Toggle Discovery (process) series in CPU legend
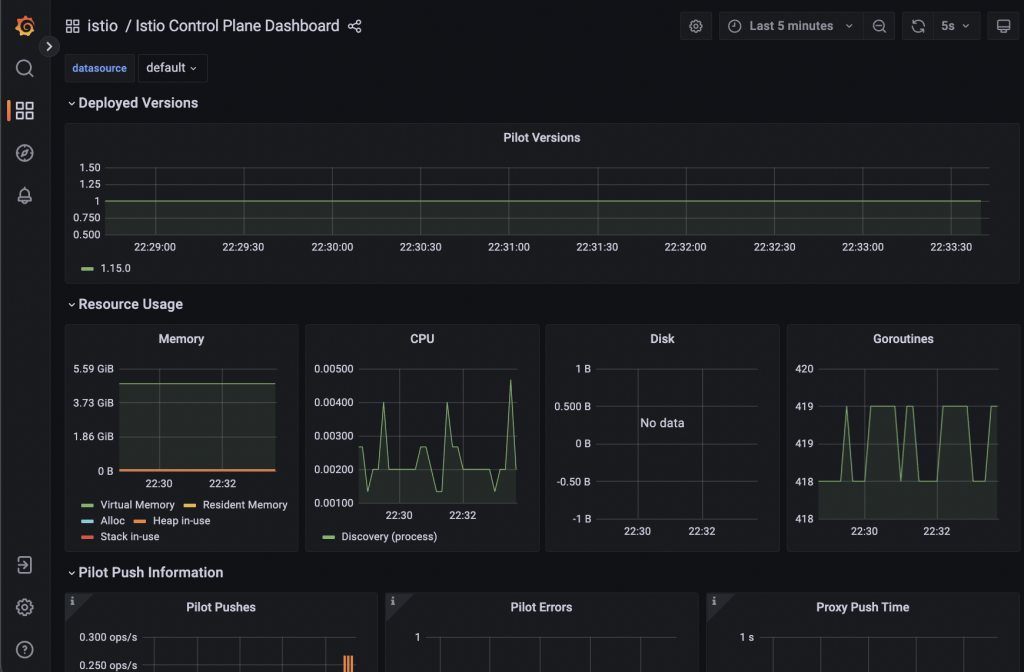This screenshot has height=672, width=1024. [389, 537]
